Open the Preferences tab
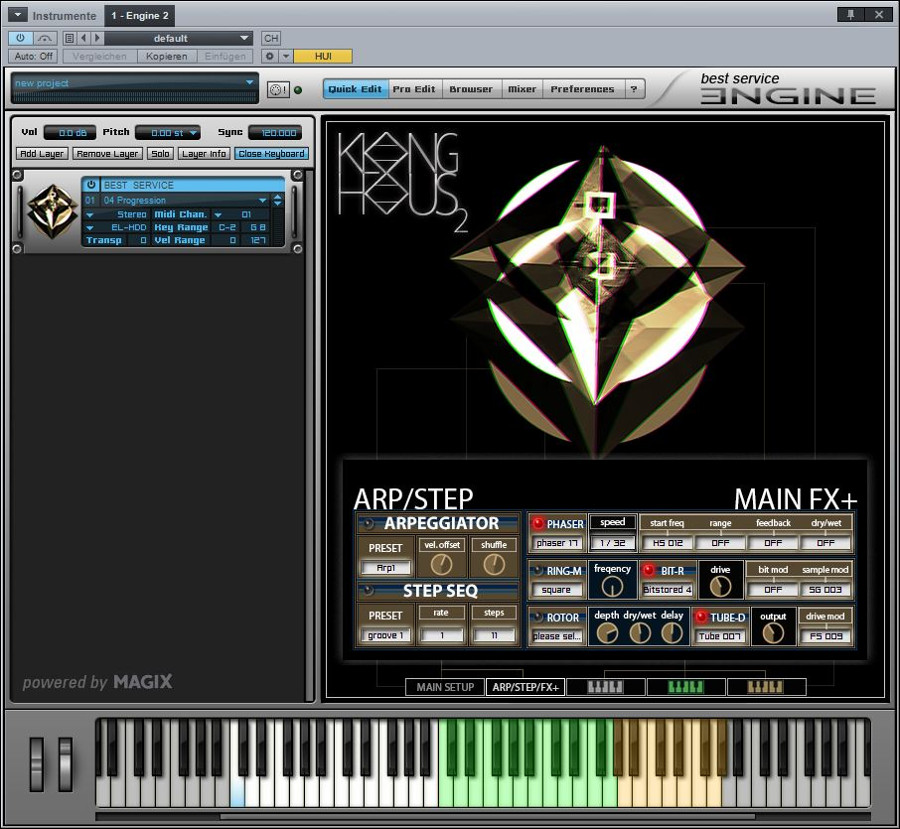The image size is (900, 829). 582,89
